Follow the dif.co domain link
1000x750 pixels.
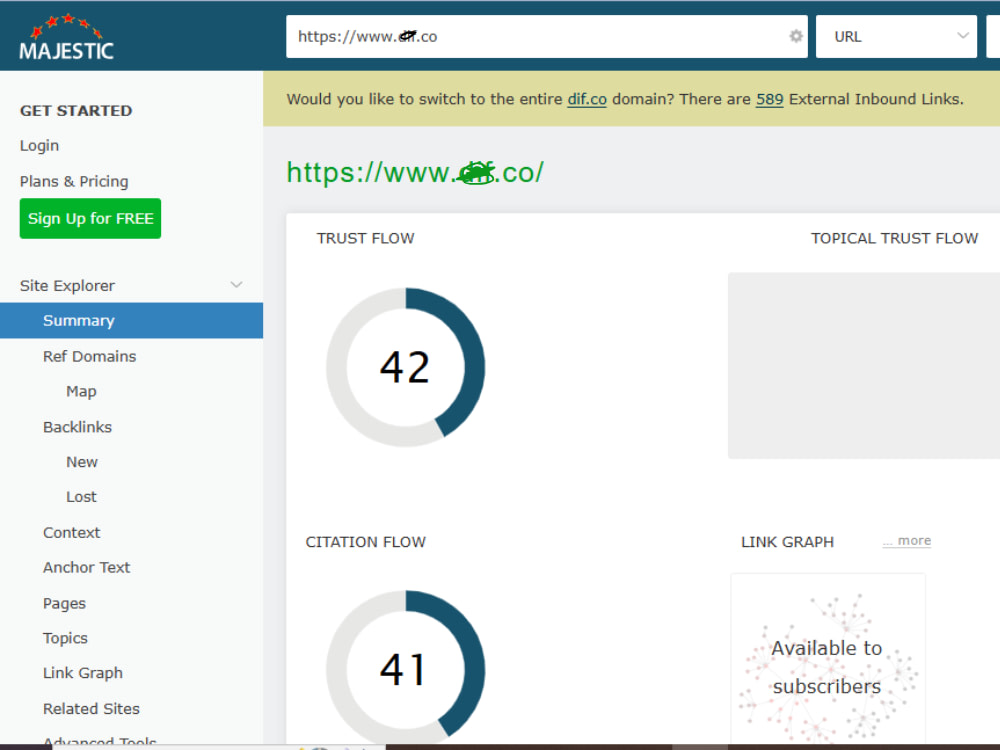587,99
